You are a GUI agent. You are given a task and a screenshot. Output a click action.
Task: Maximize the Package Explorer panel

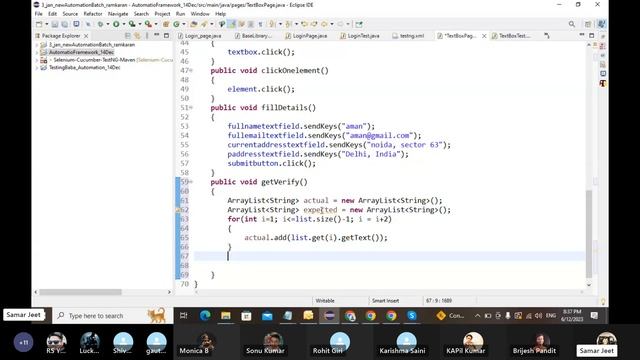click(166, 36)
